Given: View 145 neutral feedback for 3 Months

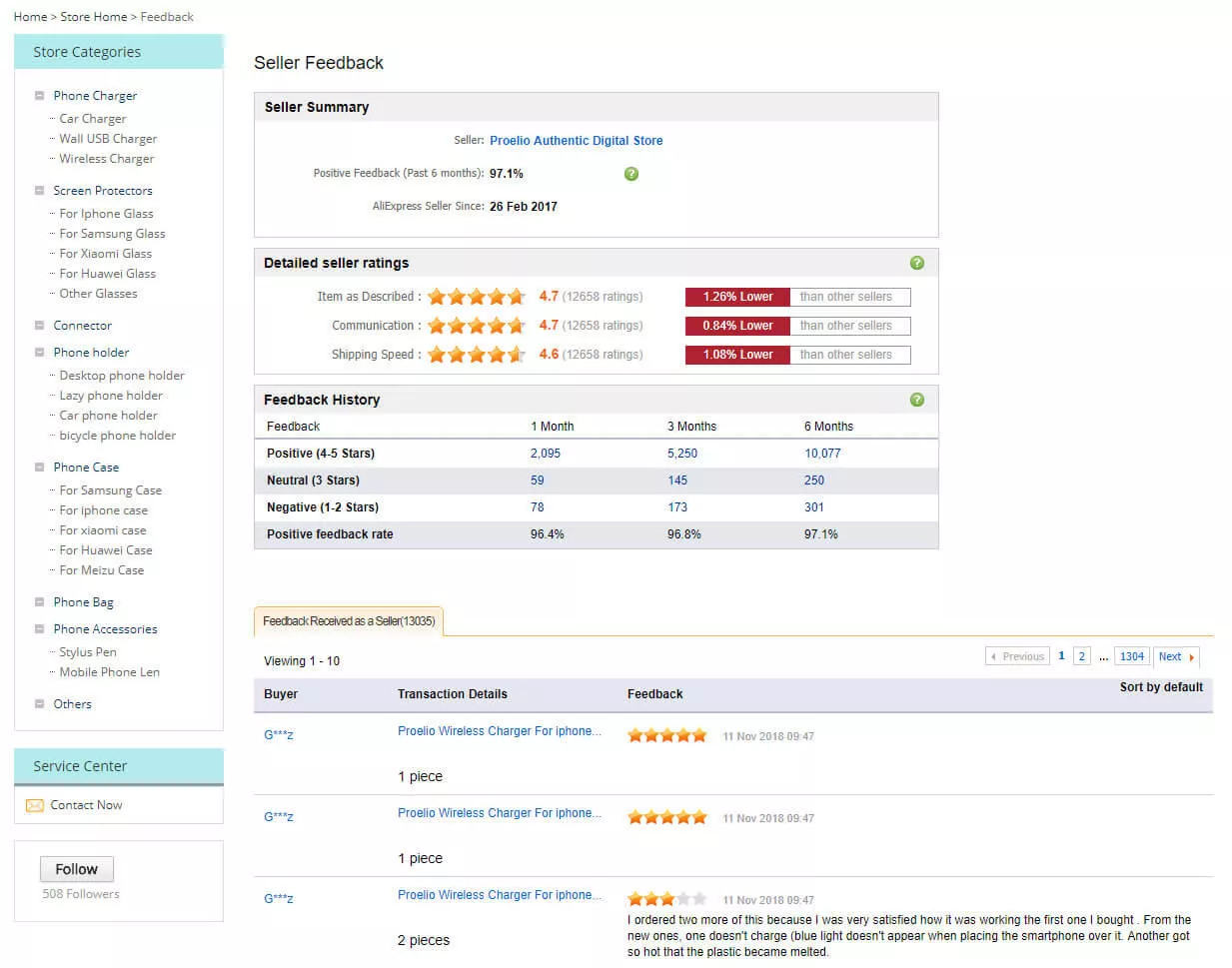Looking at the screenshot, I should 677,481.
